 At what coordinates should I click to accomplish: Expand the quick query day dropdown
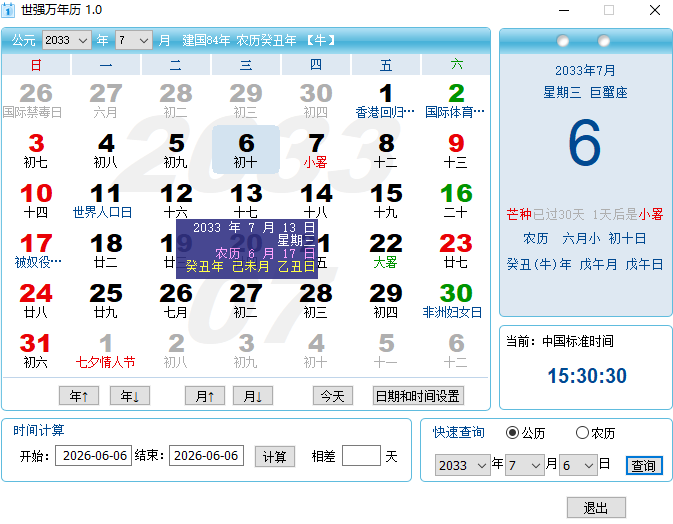[x=578, y=465]
